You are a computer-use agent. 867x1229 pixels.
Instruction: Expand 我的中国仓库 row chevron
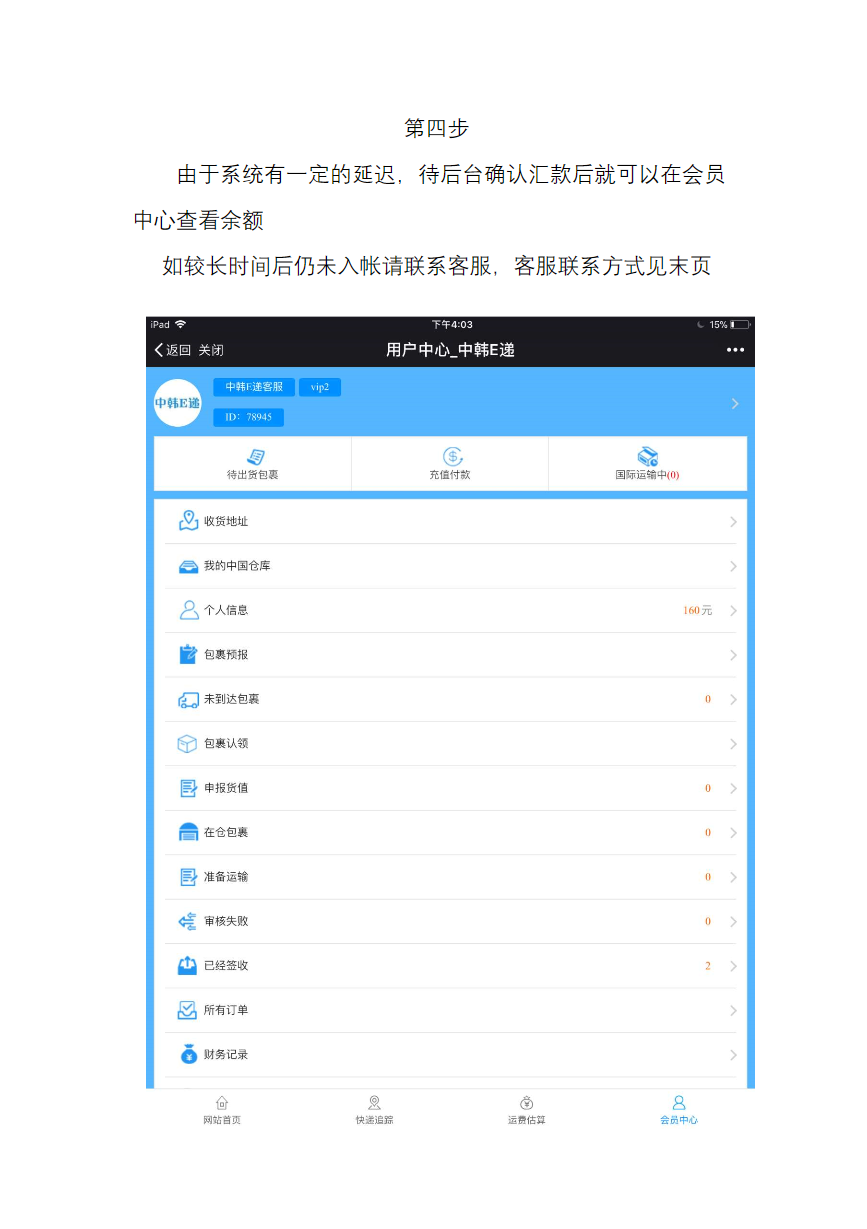733,566
